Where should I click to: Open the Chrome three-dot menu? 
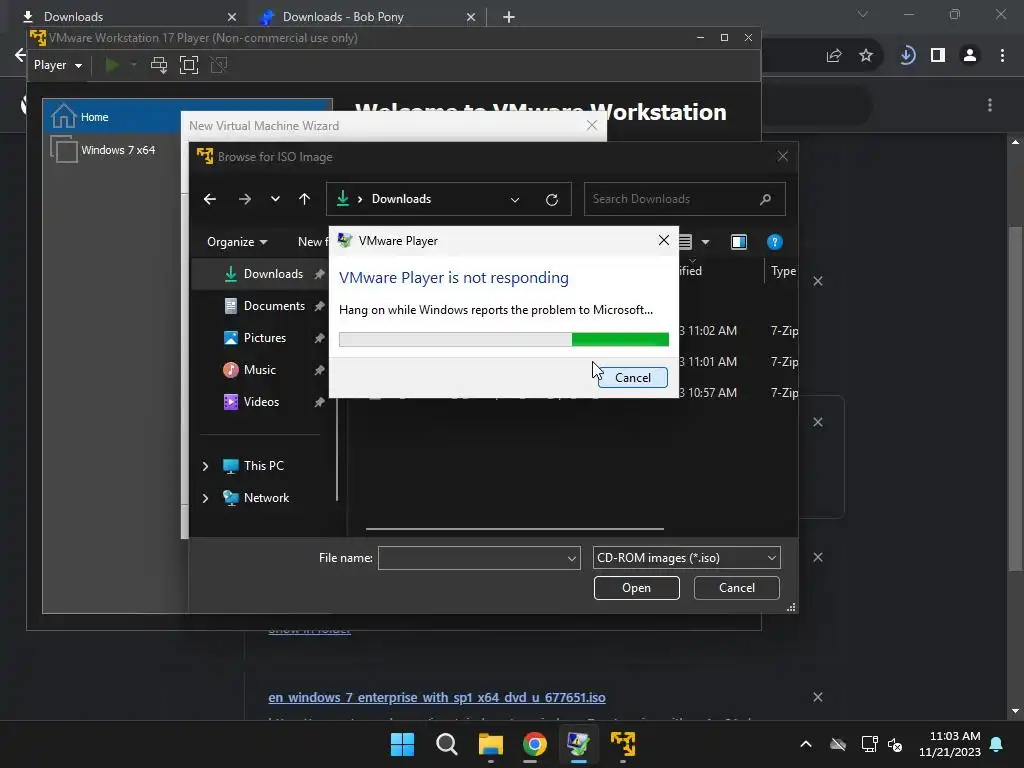(x=1002, y=56)
